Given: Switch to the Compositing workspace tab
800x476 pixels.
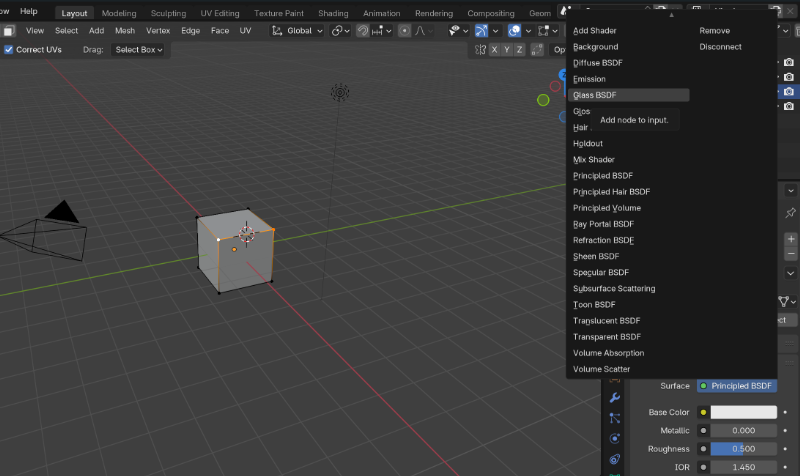Looking at the screenshot, I should [491, 13].
